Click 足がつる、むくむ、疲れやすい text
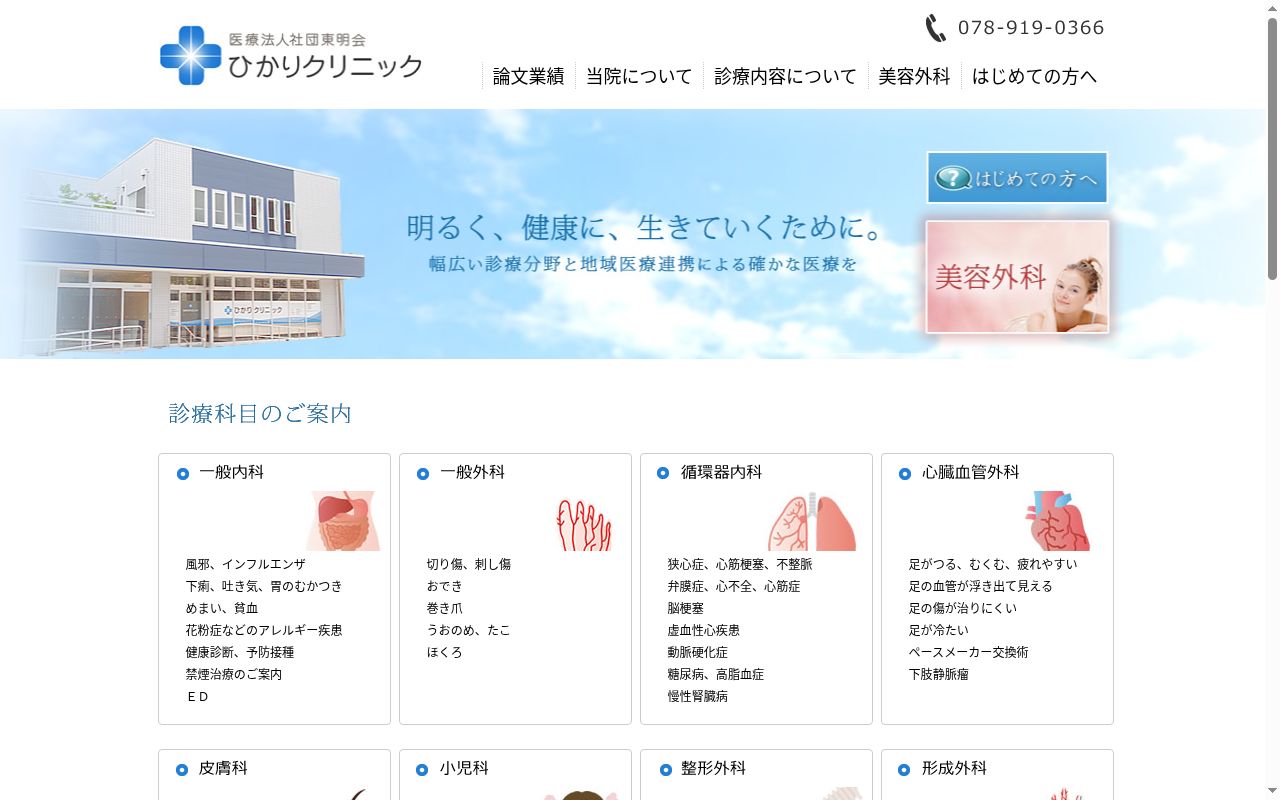Image resolution: width=1280 pixels, height=800 pixels. pos(993,564)
